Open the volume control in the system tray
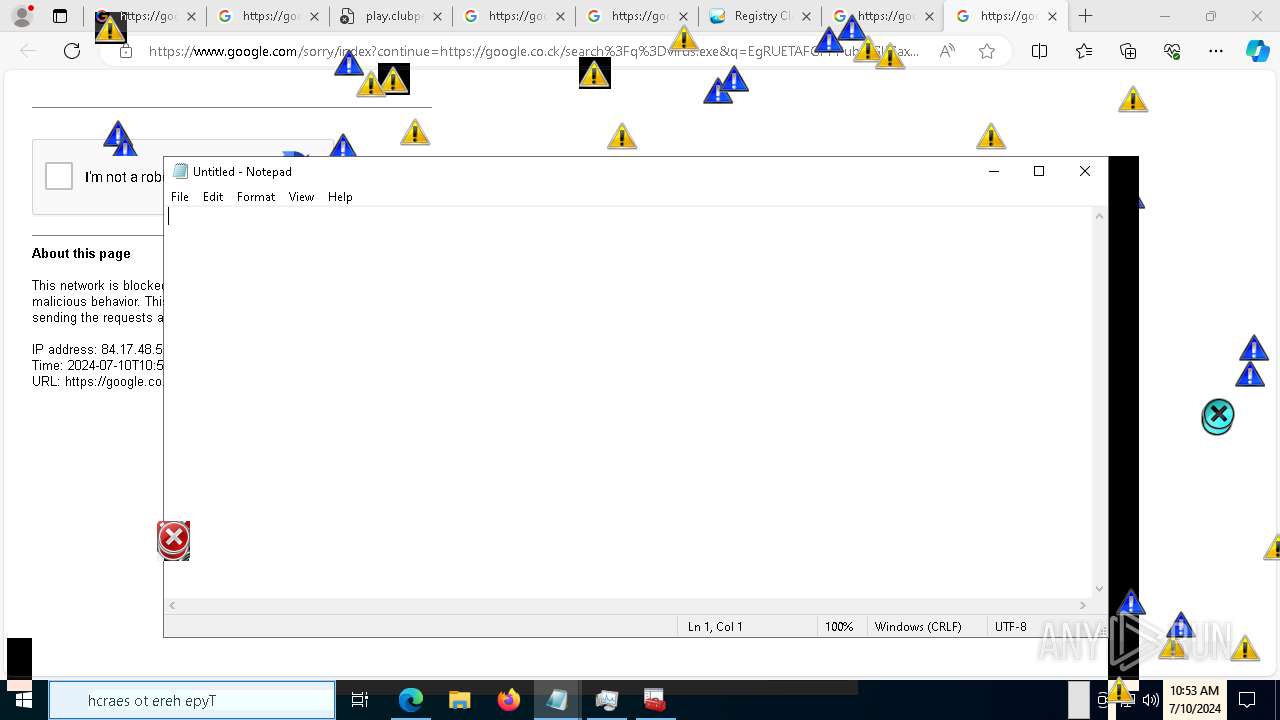 pyautogui.click(x=1150, y=700)
